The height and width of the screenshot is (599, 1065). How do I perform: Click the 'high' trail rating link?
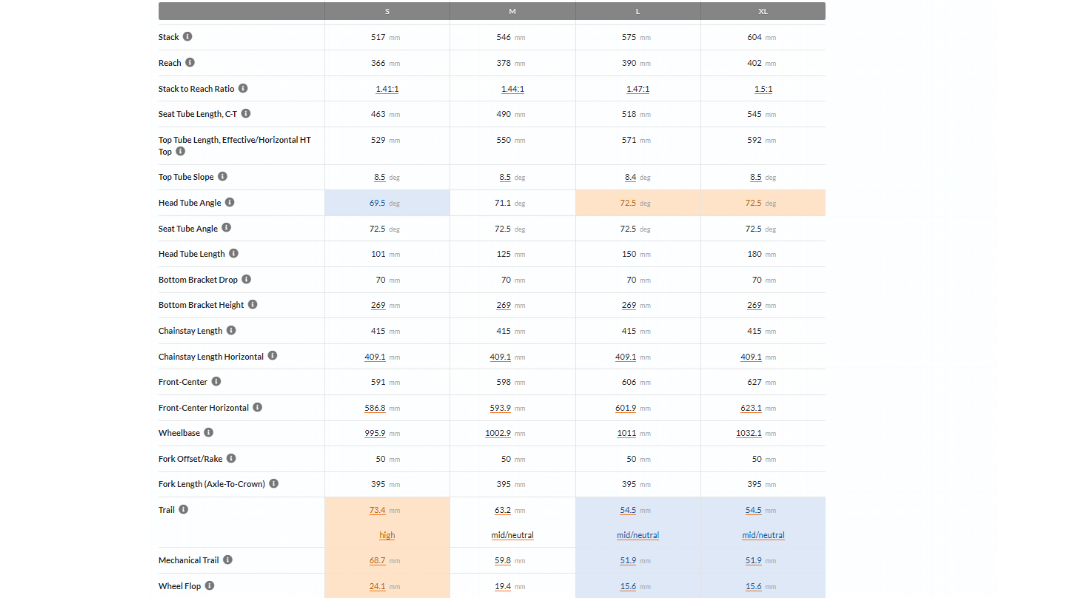point(387,535)
